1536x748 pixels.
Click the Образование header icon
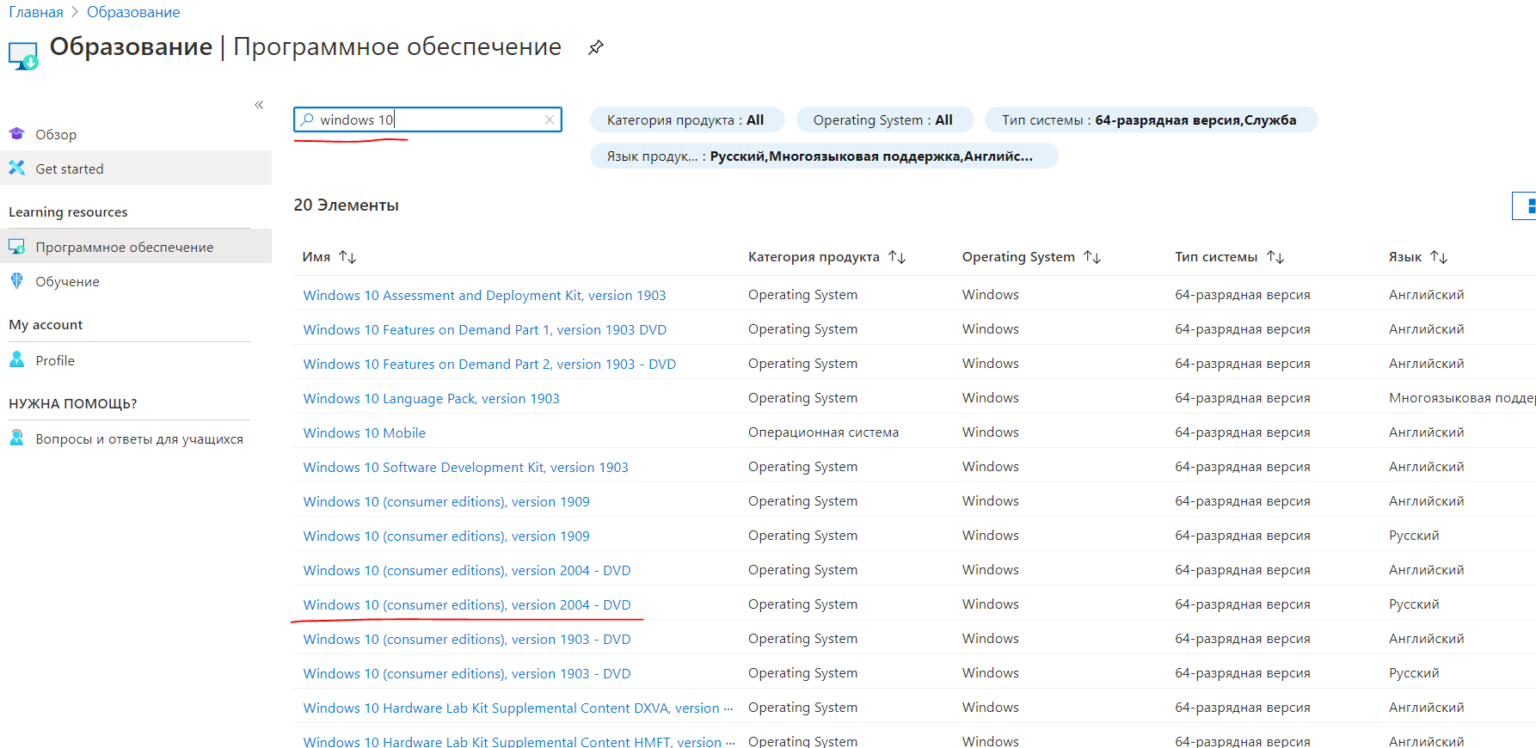[x=23, y=55]
